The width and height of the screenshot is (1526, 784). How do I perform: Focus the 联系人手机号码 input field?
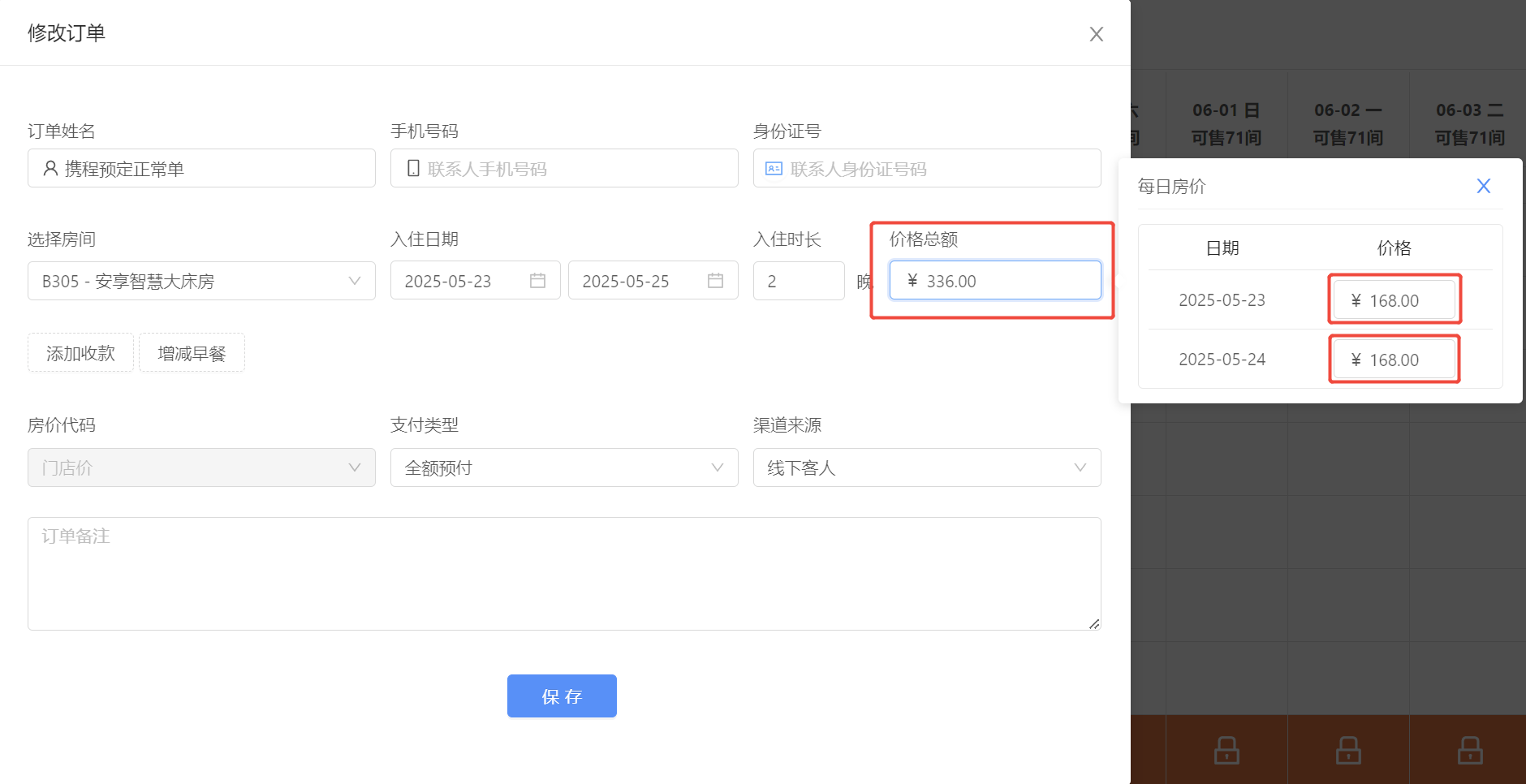click(x=564, y=168)
